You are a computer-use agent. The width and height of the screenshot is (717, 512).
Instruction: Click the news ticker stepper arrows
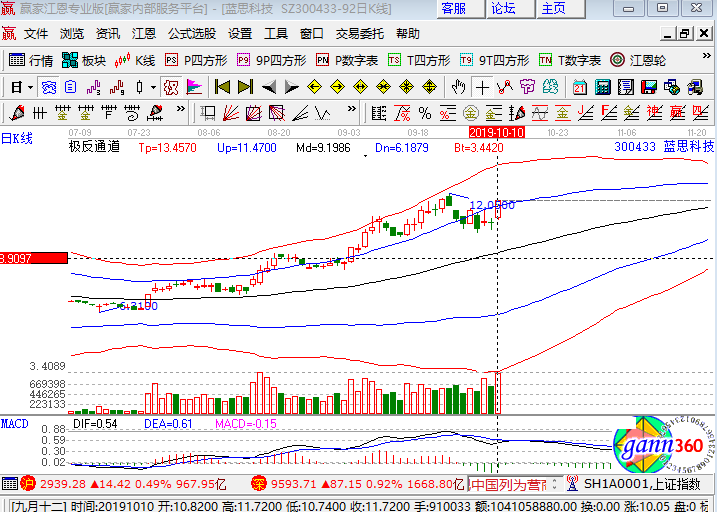(555, 484)
